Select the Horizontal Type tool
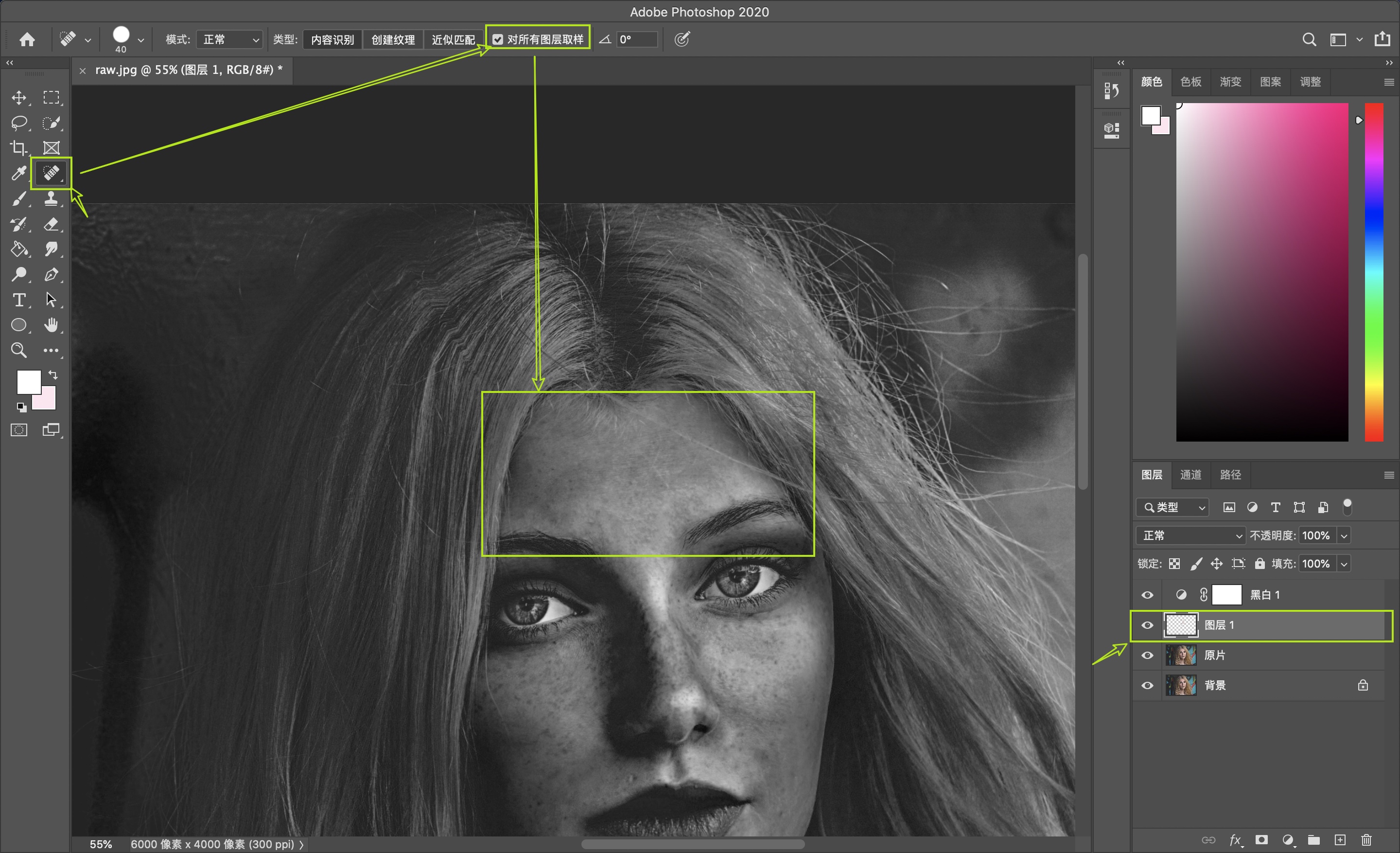Viewport: 1400px width, 853px height. click(x=19, y=300)
